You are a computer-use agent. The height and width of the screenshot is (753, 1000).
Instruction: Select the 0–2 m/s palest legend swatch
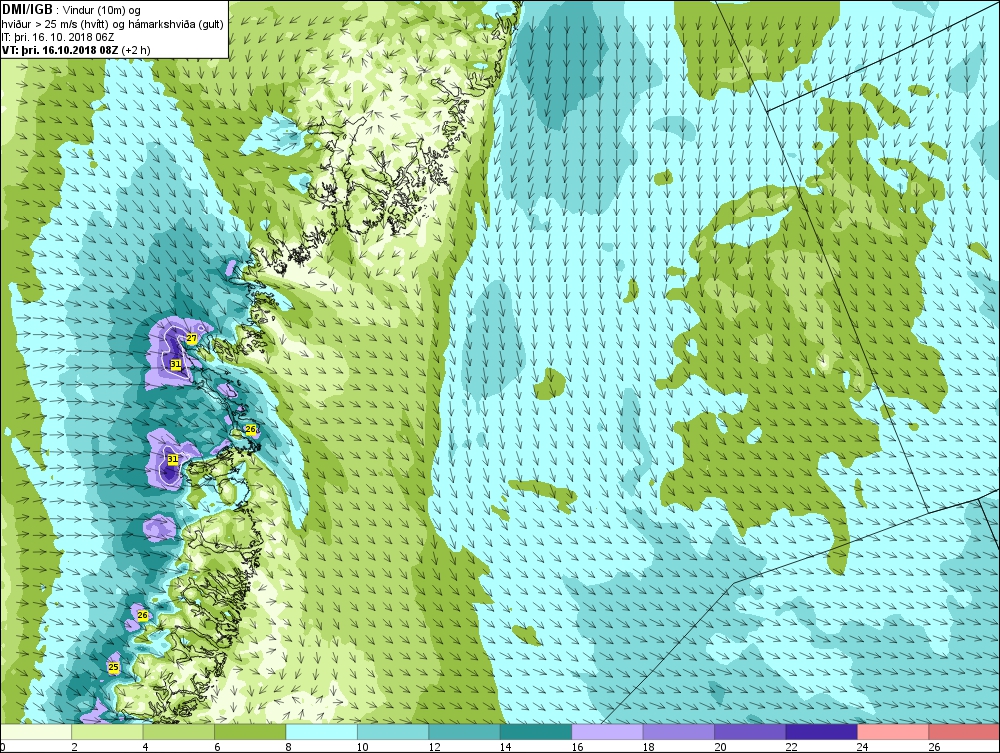36,732
